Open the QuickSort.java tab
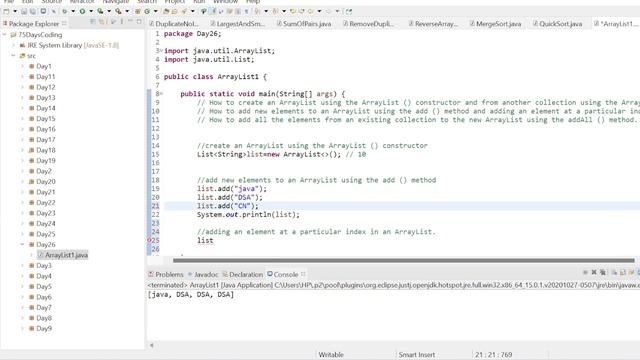The height and width of the screenshot is (360, 640). pos(557,24)
